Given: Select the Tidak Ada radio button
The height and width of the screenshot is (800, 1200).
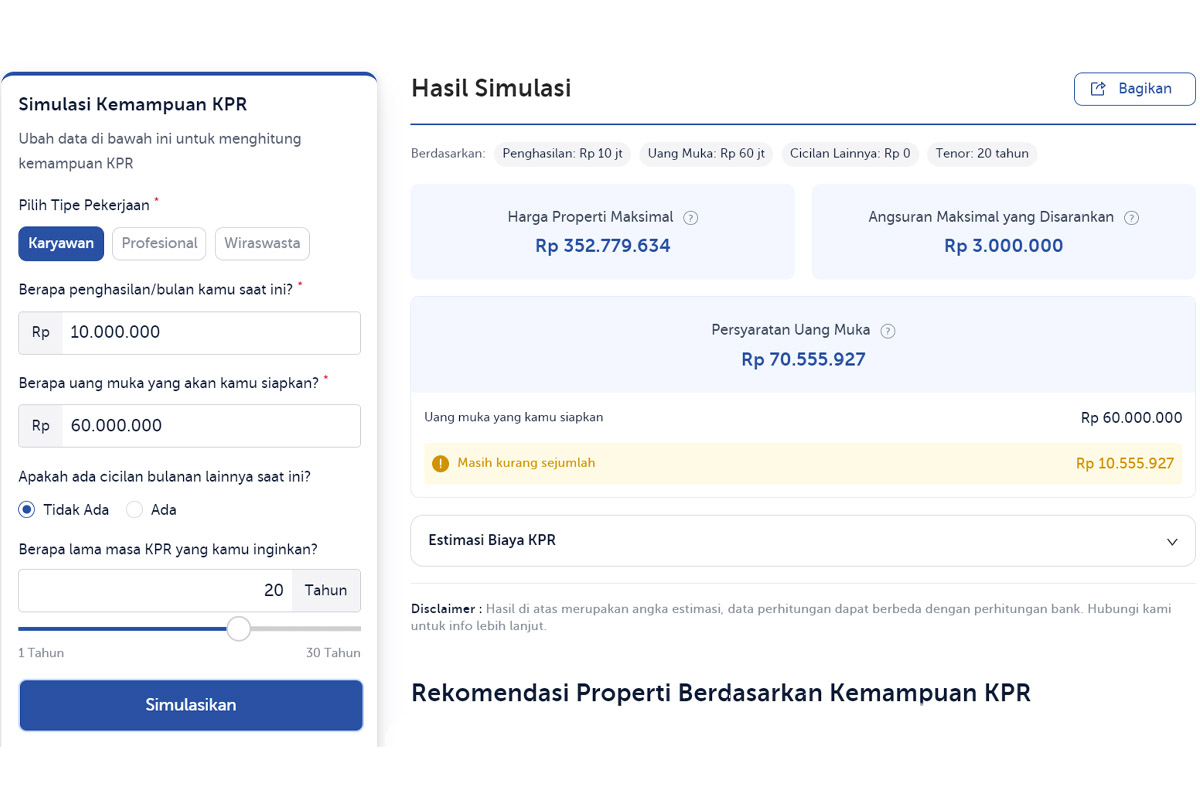Looking at the screenshot, I should 26,509.
